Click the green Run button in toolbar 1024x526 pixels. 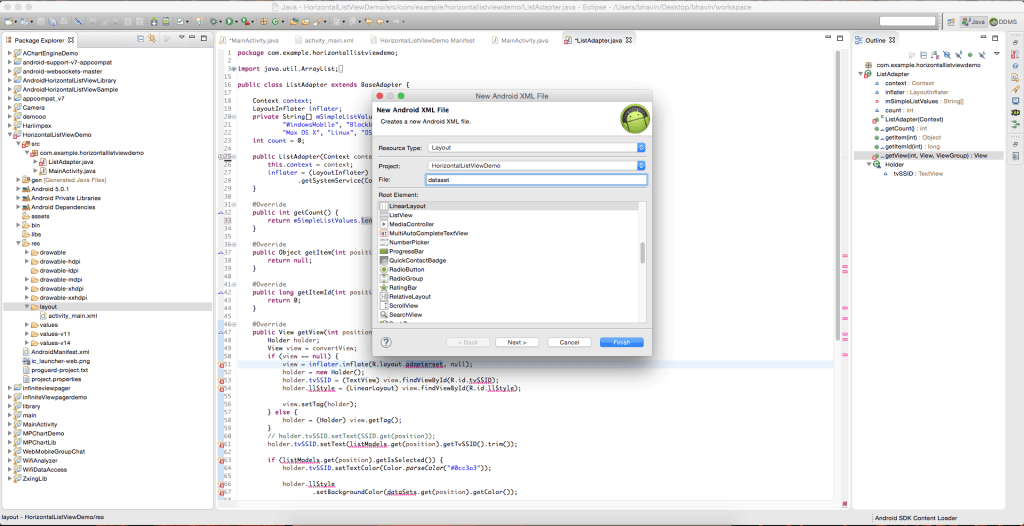pos(229,20)
